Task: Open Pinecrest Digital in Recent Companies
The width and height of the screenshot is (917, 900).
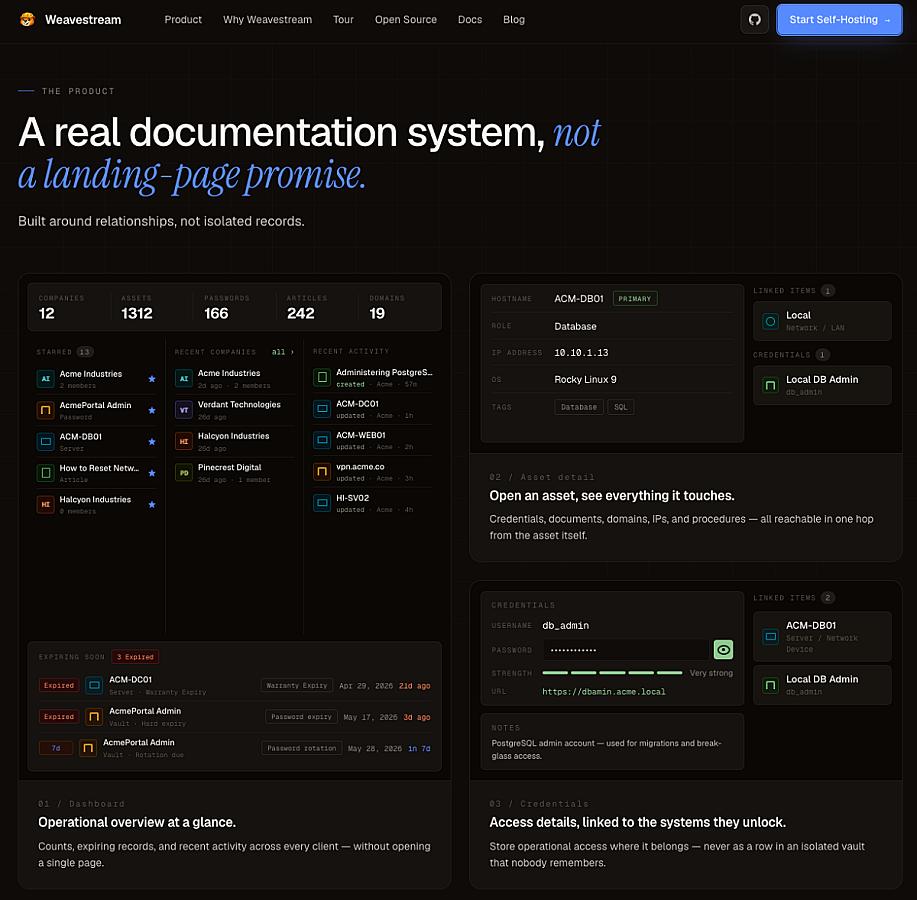Action: click(234, 473)
